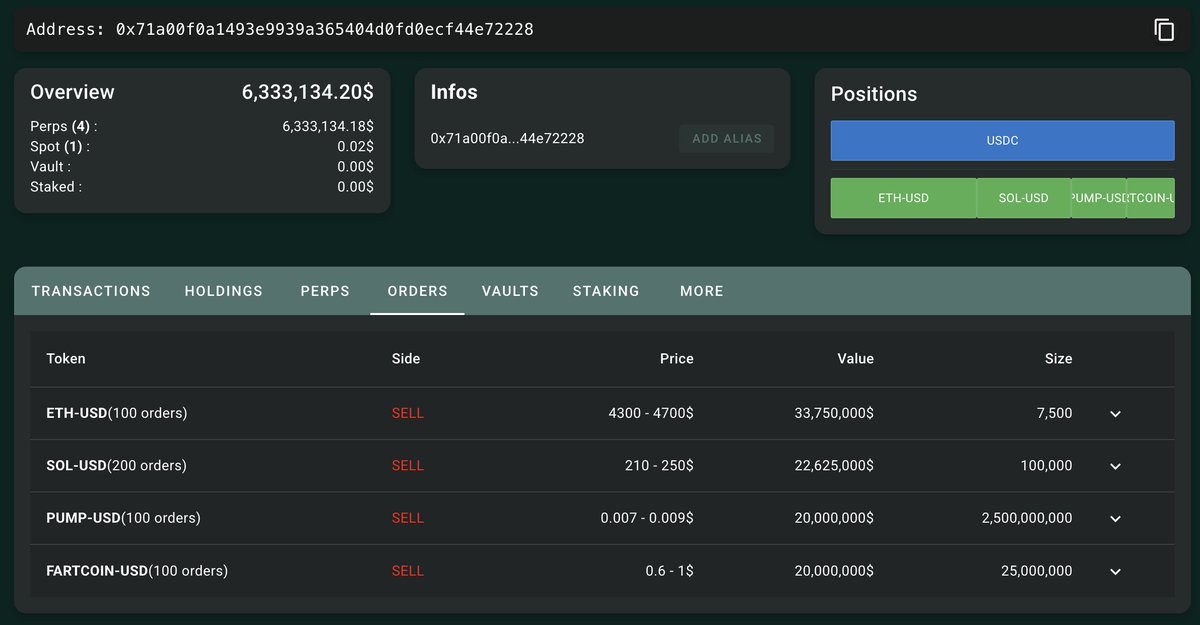1200x625 pixels.
Task: Click the Add Alias button
Action: (x=727, y=139)
